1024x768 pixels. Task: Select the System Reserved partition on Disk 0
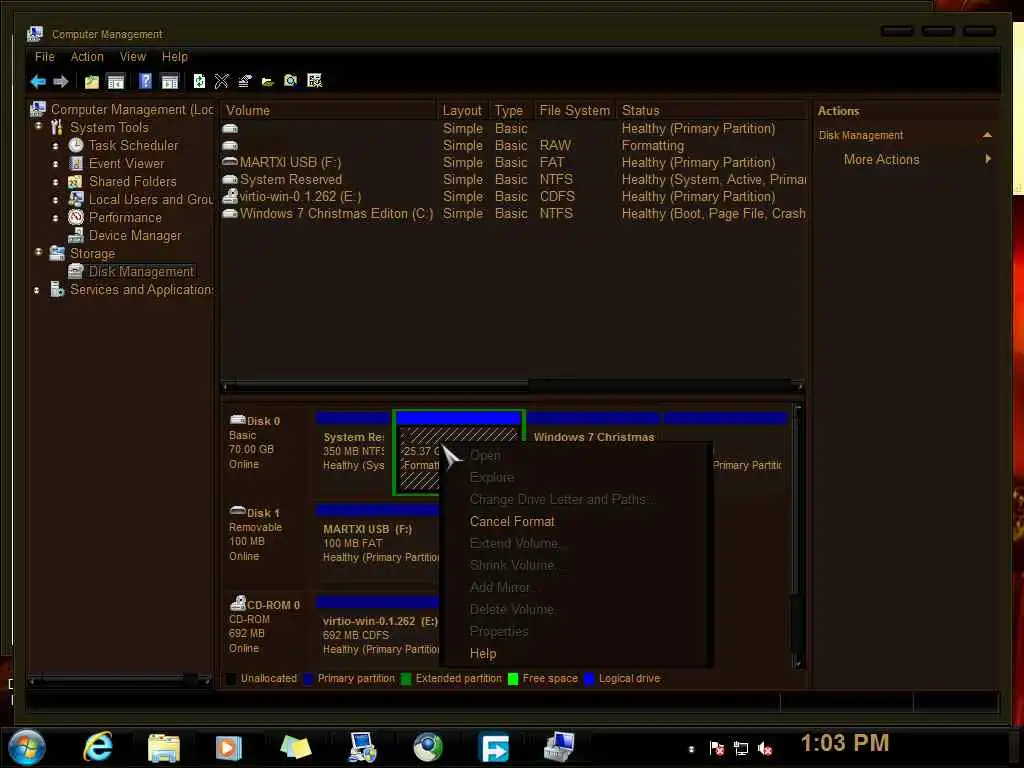[x=353, y=452]
